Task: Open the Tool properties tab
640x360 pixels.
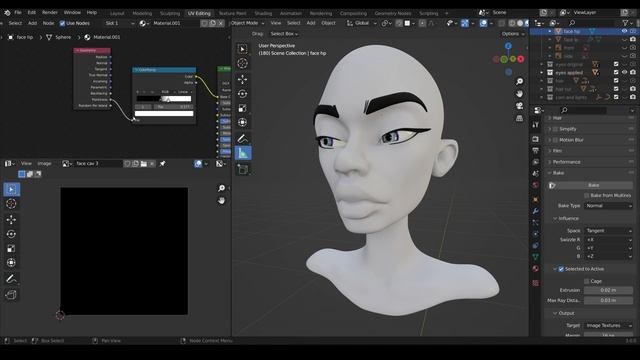Action: pyautogui.click(x=536, y=125)
